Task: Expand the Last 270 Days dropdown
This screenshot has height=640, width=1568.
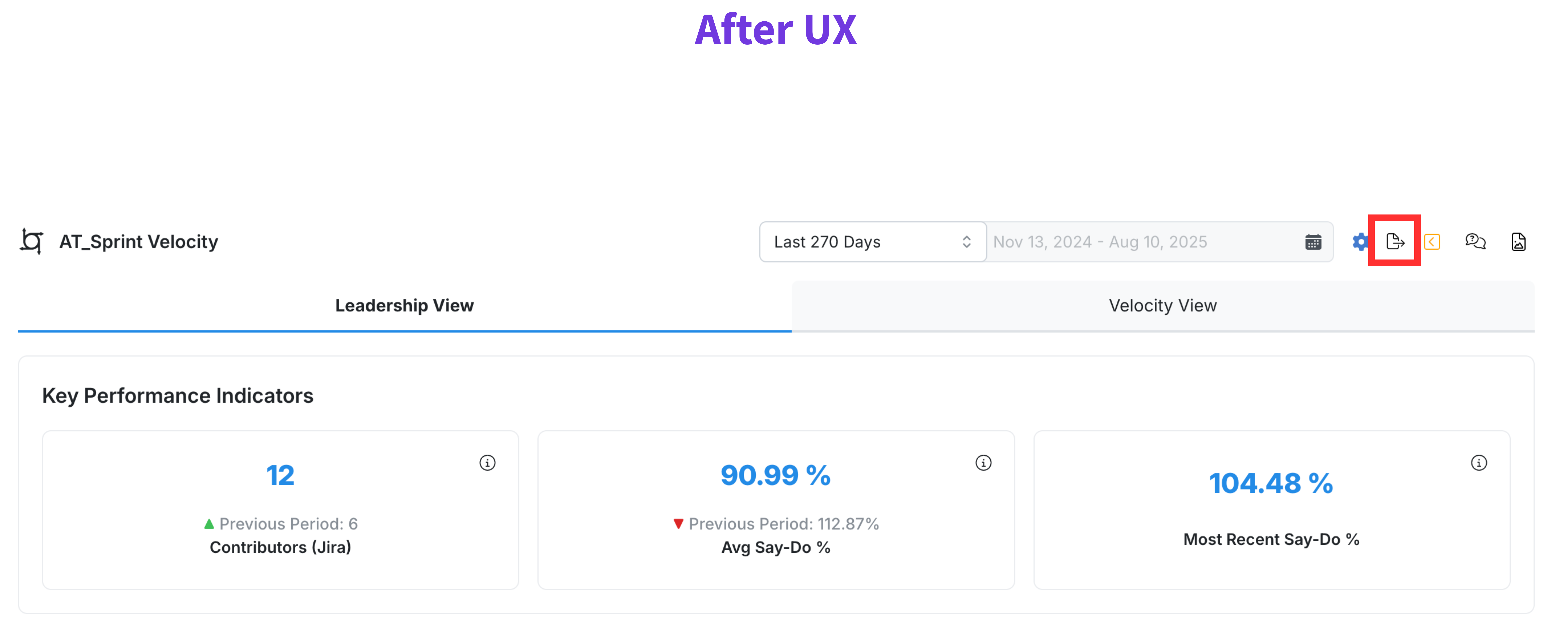Action: click(872, 242)
